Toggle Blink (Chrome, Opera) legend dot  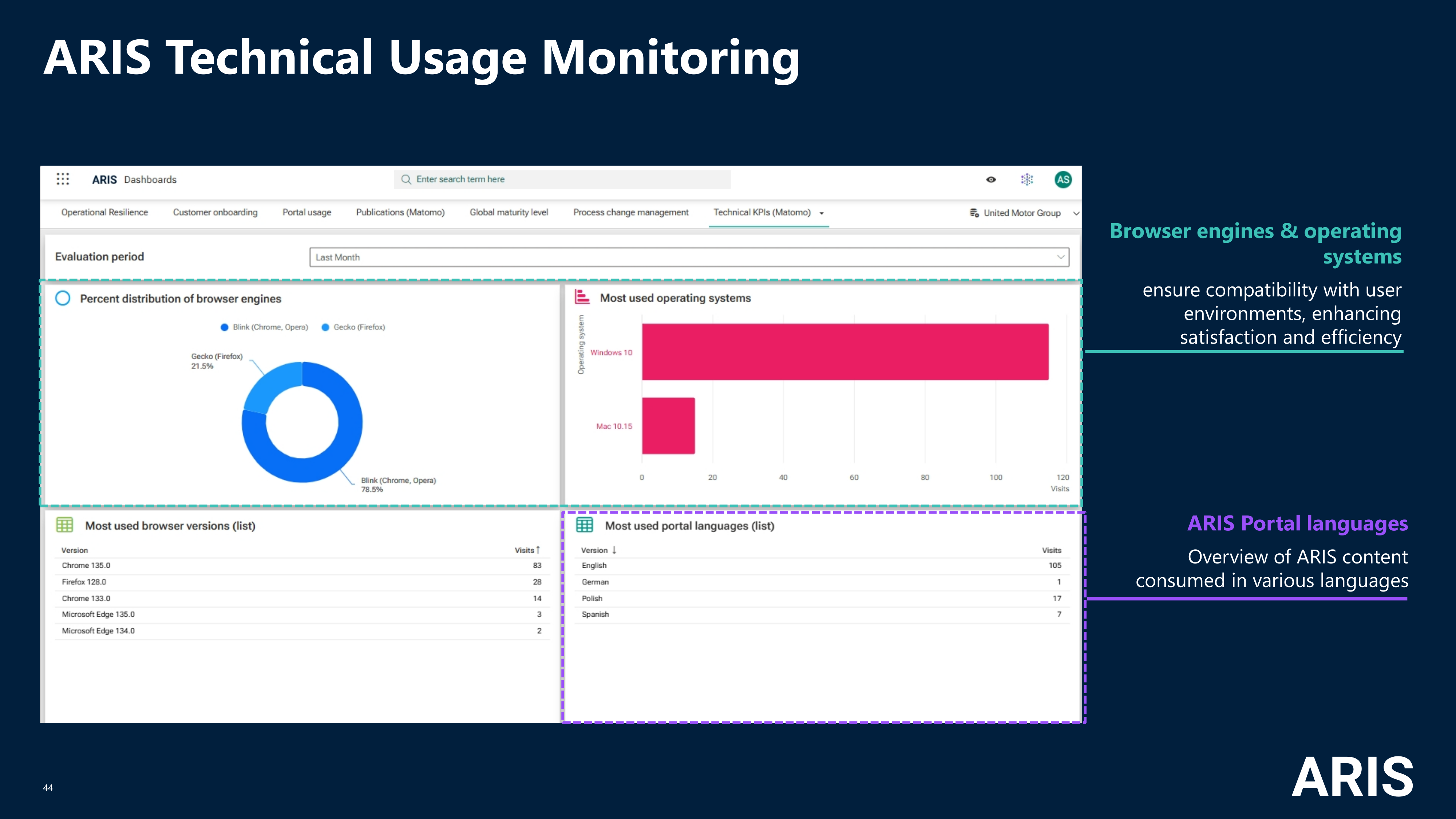pyautogui.click(x=224, y=327)
